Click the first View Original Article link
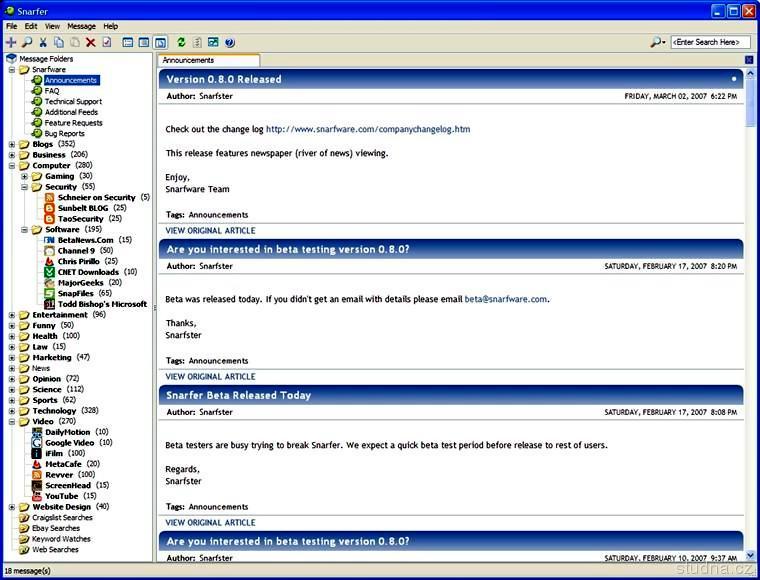This screenshot has width=760, height=580. tap(210, 231)
